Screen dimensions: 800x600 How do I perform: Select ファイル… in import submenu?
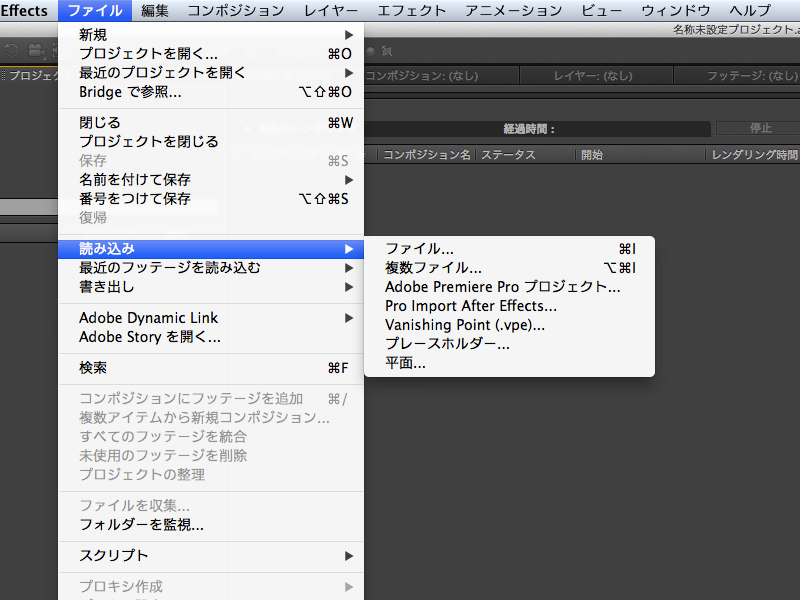pyautogui.click(x=509, y=249)
